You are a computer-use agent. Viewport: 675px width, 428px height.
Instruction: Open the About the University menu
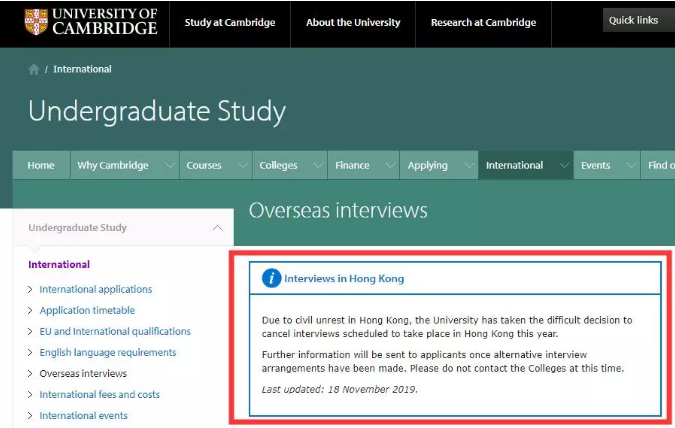click(353, 22)
